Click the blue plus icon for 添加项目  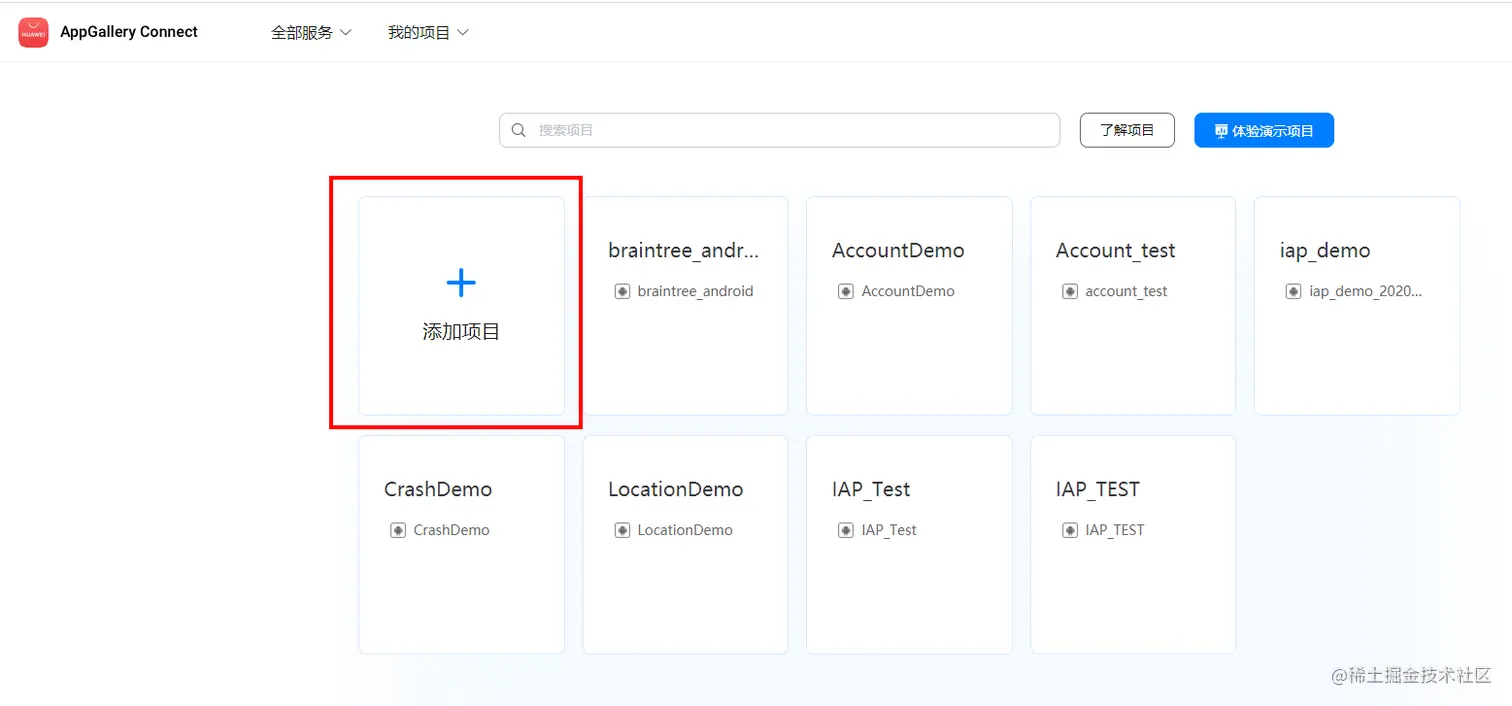coord(461,283)
